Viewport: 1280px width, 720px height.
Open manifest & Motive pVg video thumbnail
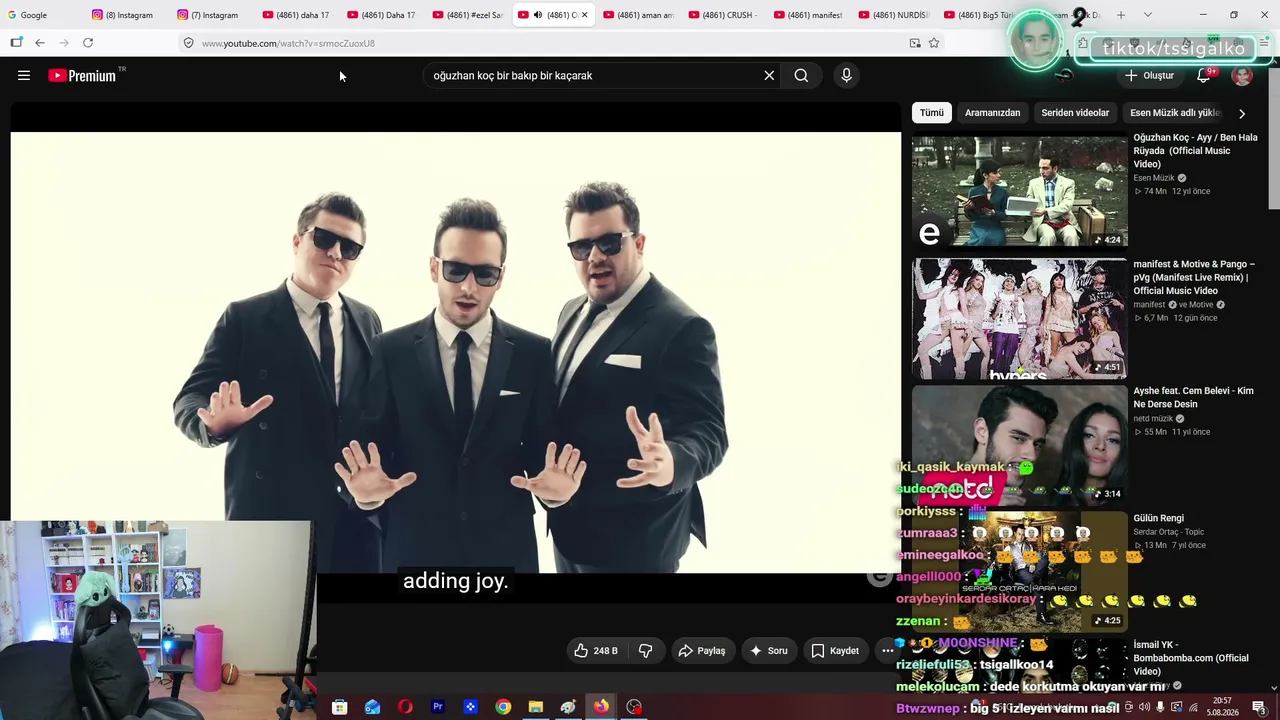pyautogui.click(x=1019, y=319)
